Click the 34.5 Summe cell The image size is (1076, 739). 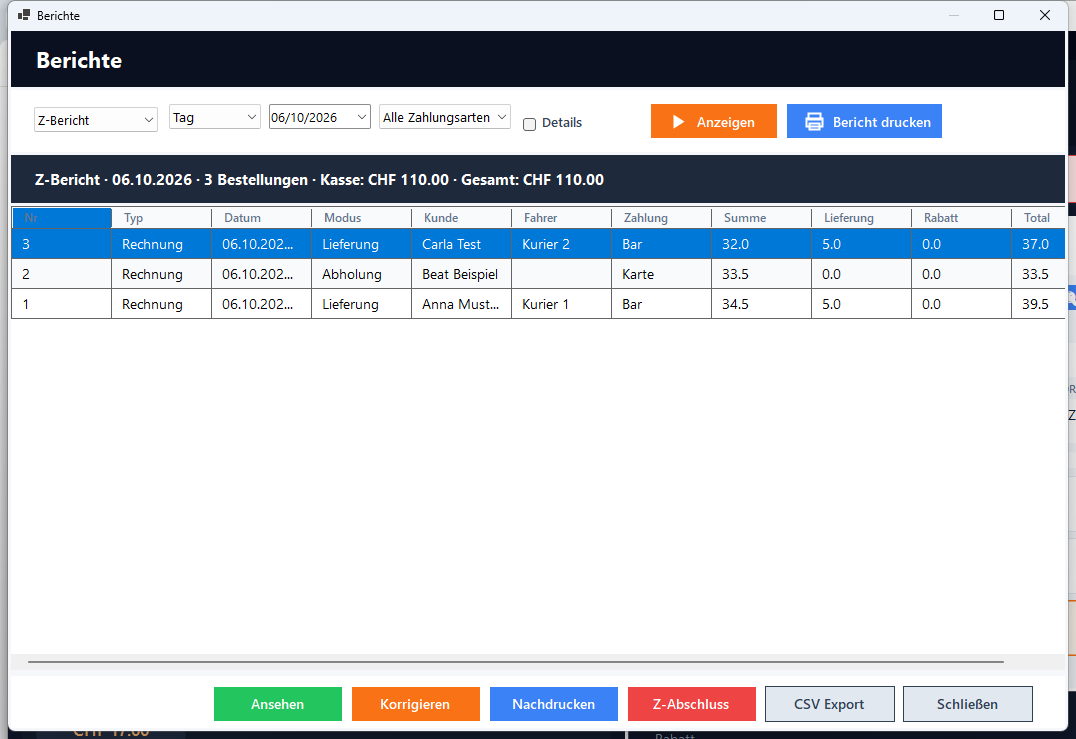[x=762, y=304]
